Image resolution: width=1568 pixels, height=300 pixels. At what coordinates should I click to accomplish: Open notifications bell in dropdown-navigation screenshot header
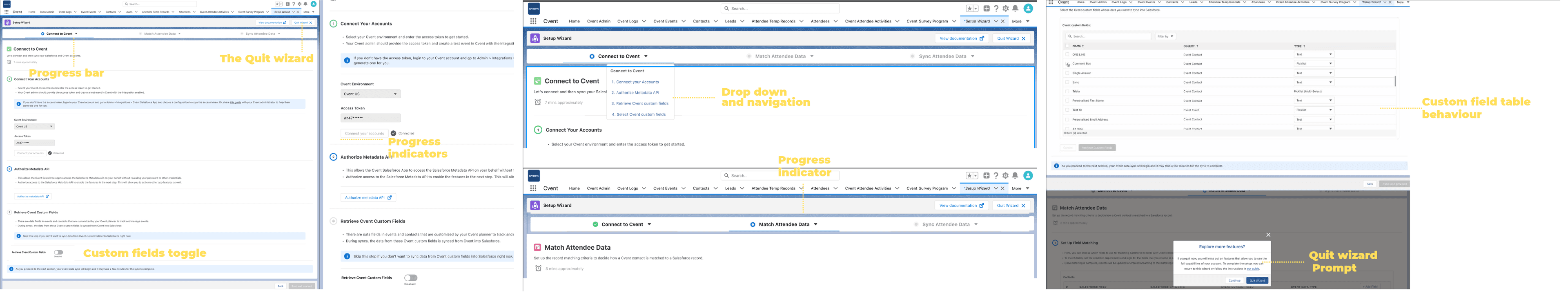[1015, 9]
